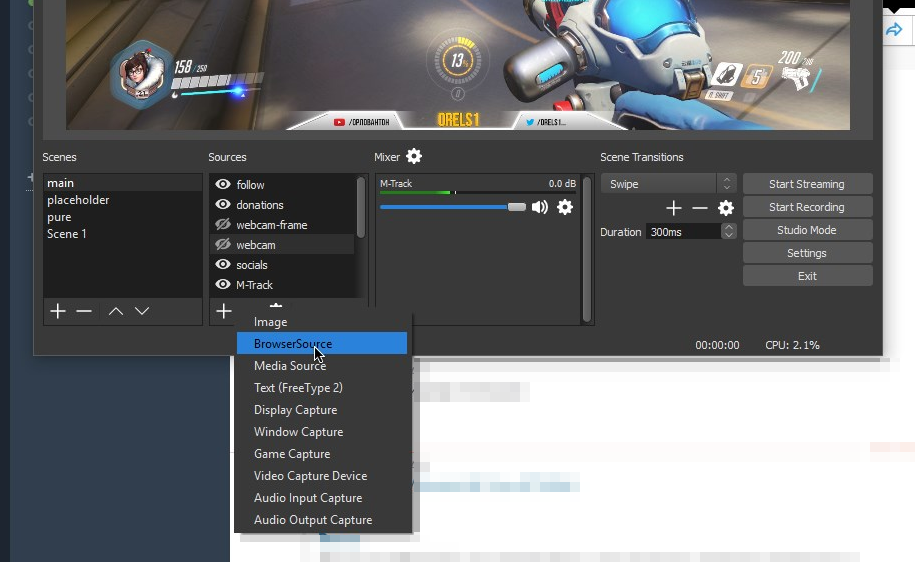Select the pure scene
This screenshot has height=562, width=915.
point(123,217)
